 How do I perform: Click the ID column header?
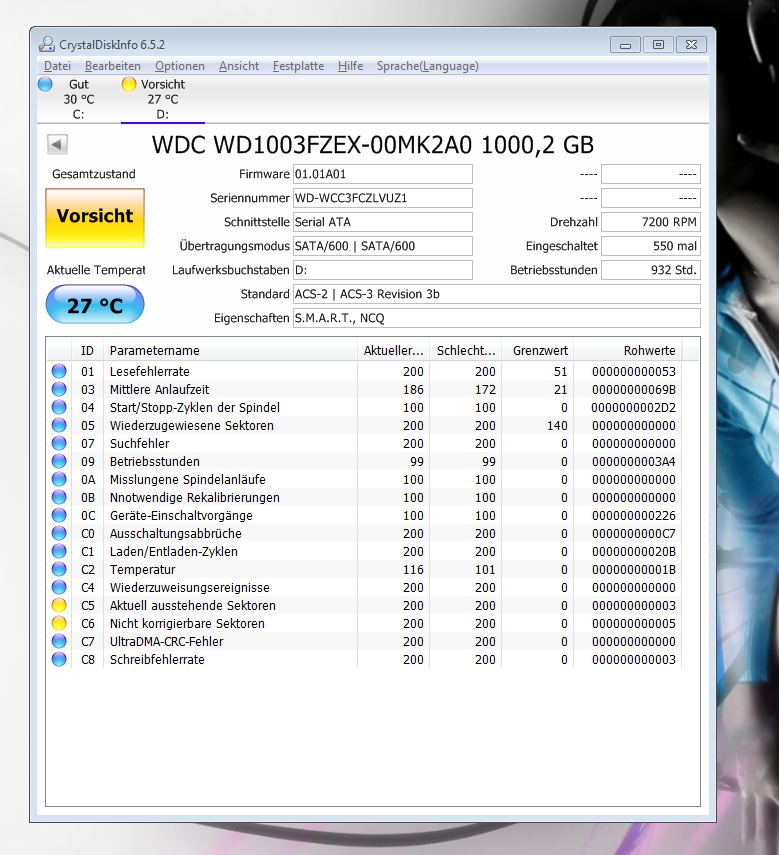coord(87,351)
